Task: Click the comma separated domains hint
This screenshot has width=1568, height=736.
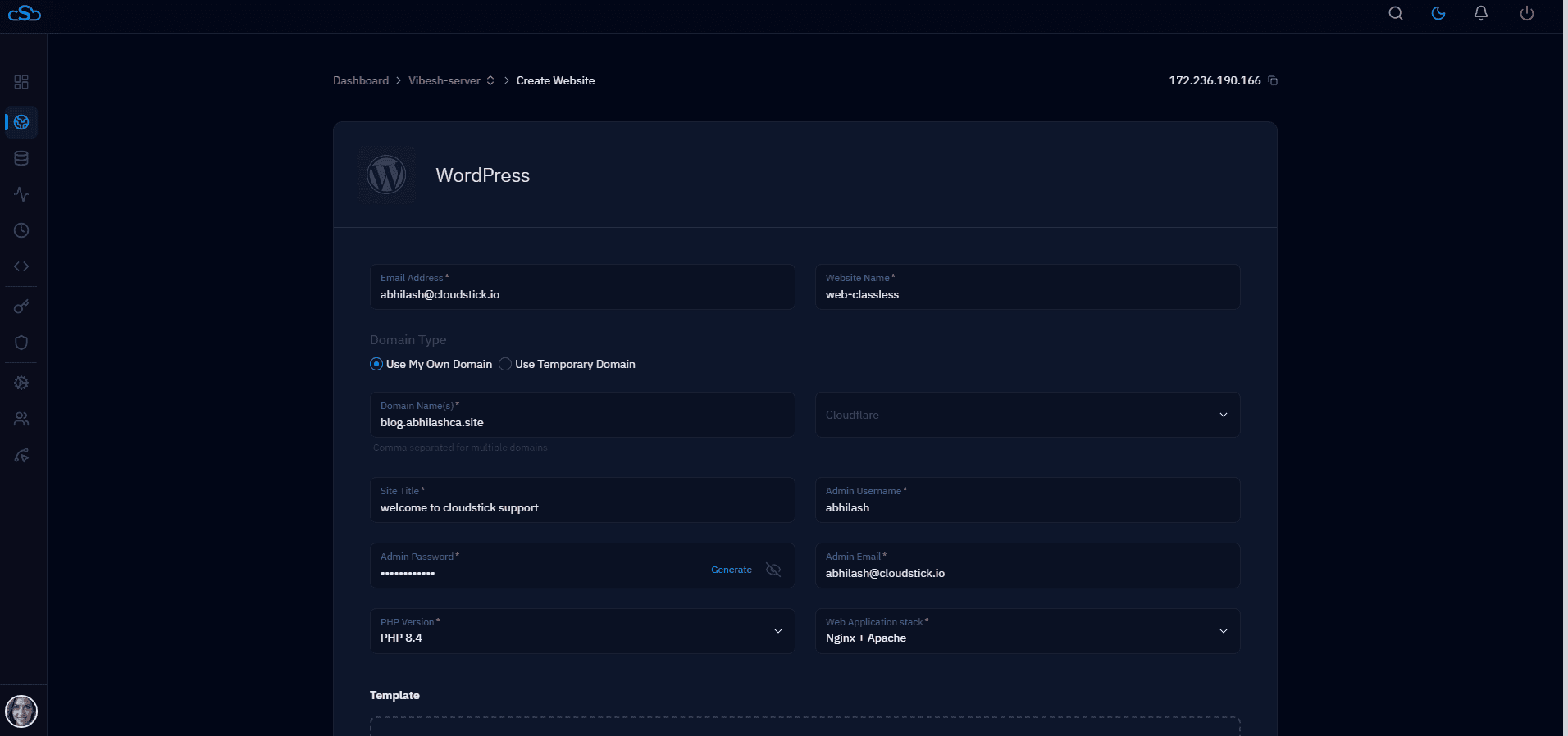Action: pos(460,448)
